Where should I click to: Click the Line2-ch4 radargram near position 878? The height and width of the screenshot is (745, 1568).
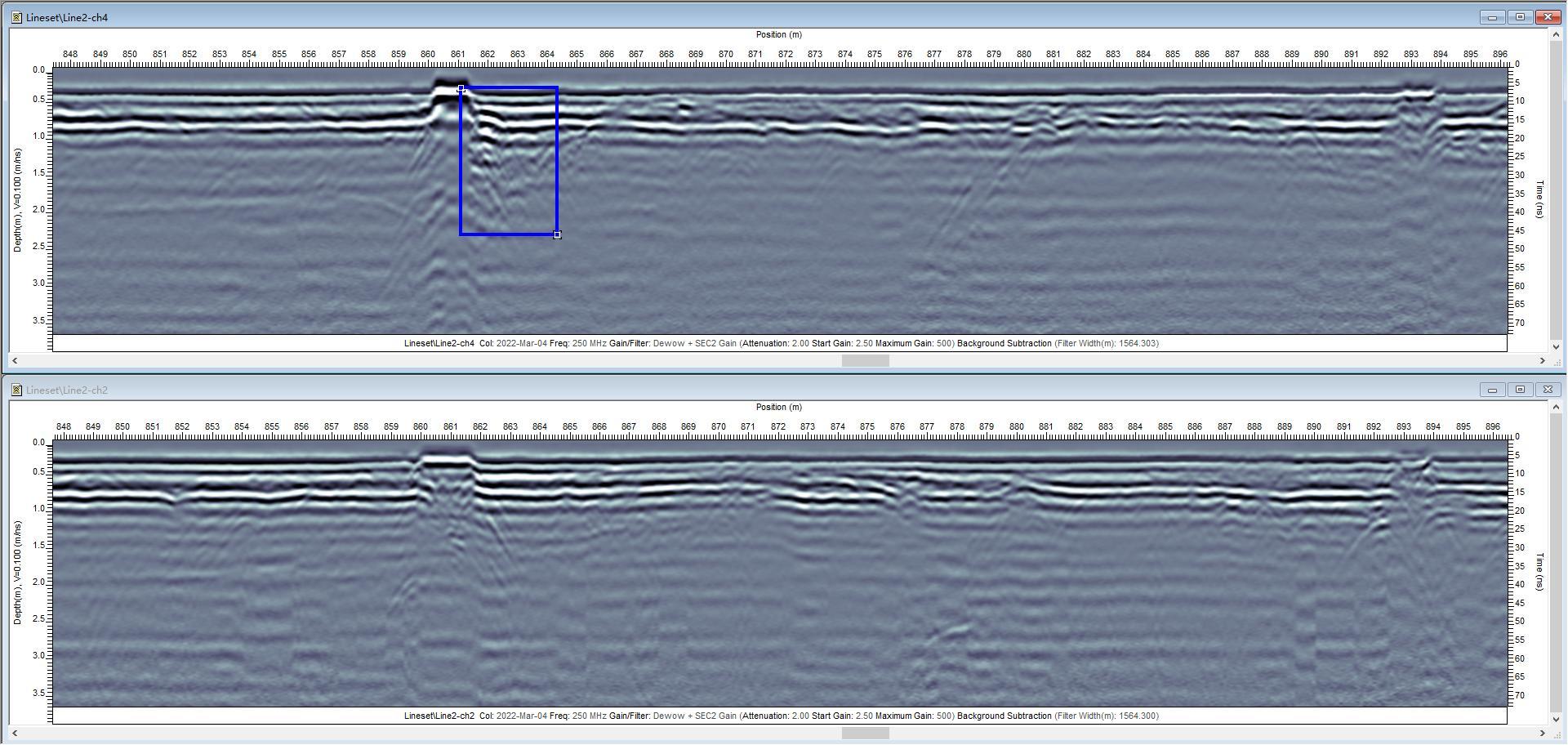coord(964,200)
